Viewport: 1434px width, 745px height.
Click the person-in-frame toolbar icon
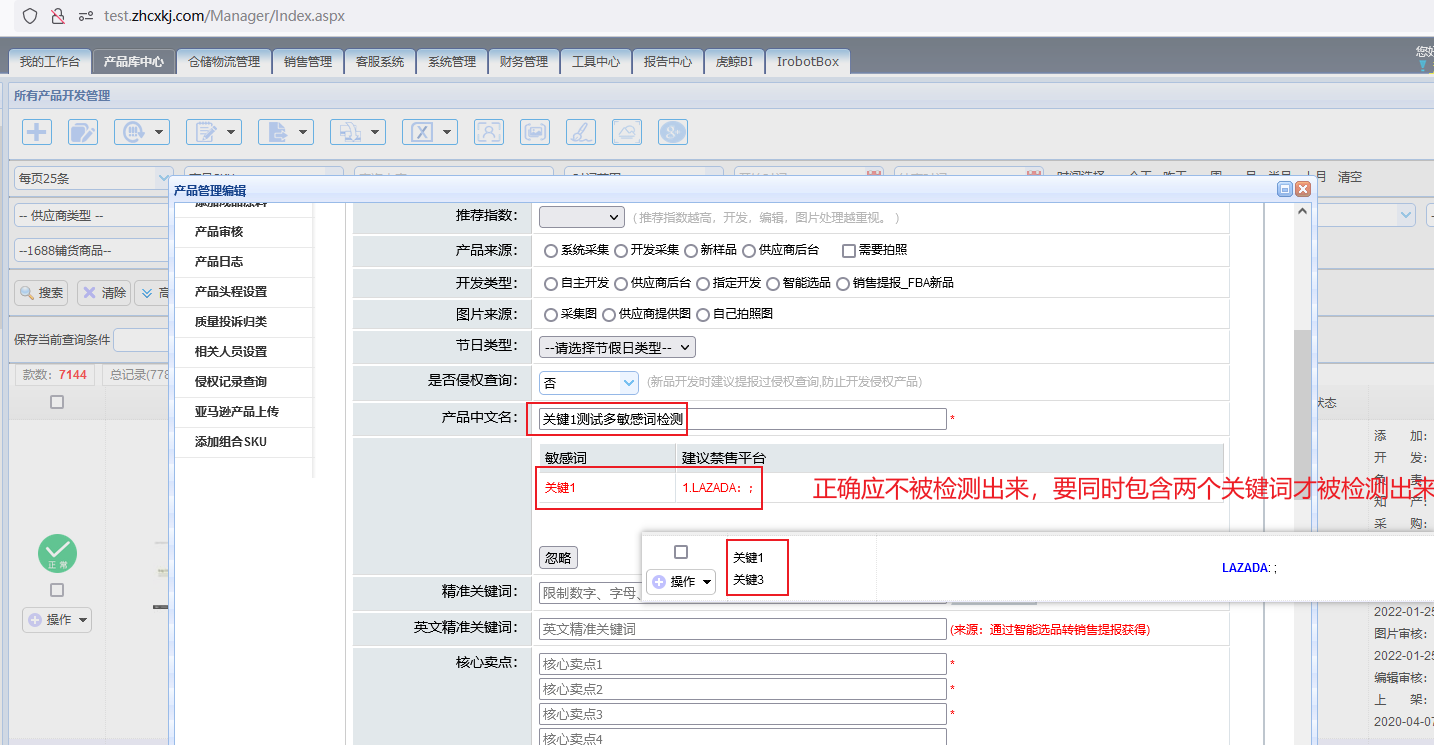(x=489, y=132)
